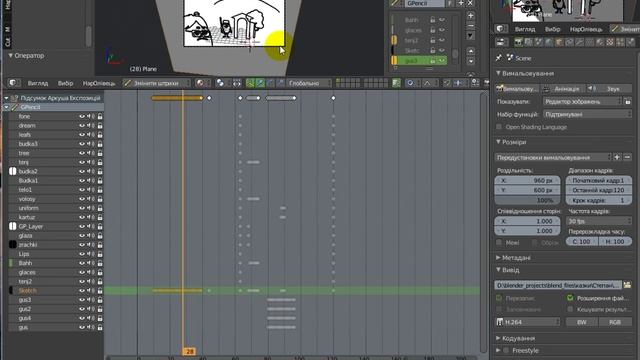Viewport: 640px width, 360px height.
Task: Expand the Метадані panel
Action: click(x=498, y=258)
